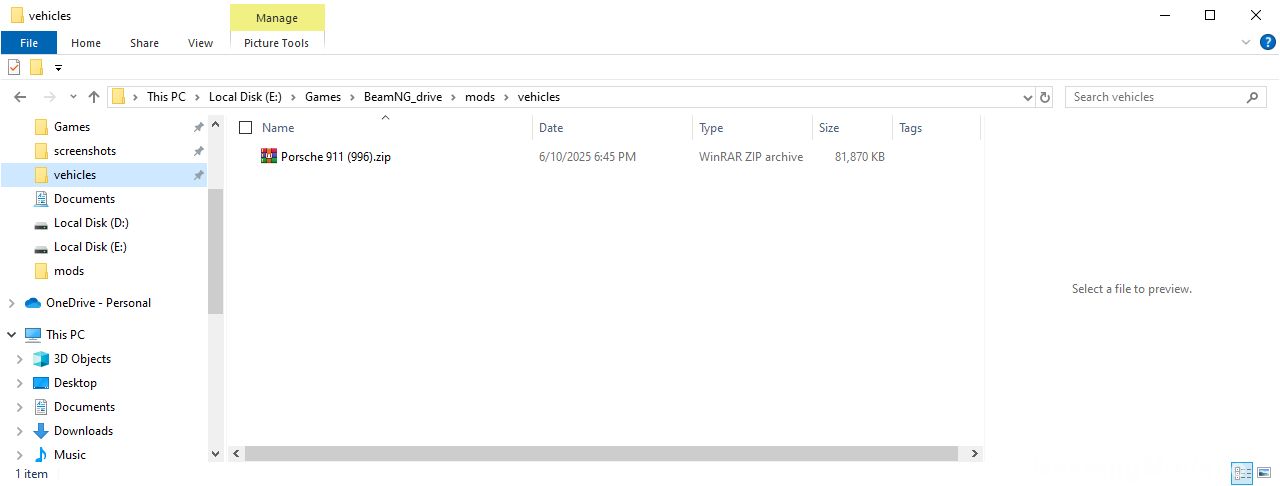Click mods breadcrumb segment
The height and width of the screenshot is (486, 1280).
click(480, 97)
